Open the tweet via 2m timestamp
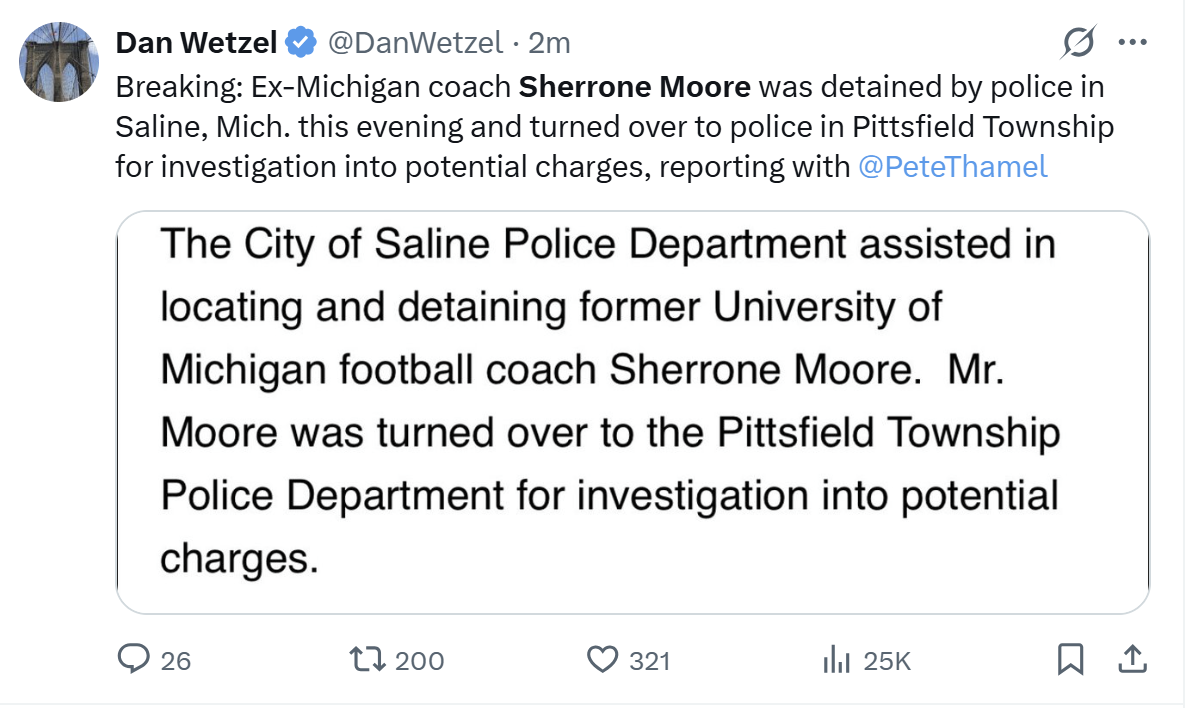Screen dimensions: 1186x708 pos(549,43)
